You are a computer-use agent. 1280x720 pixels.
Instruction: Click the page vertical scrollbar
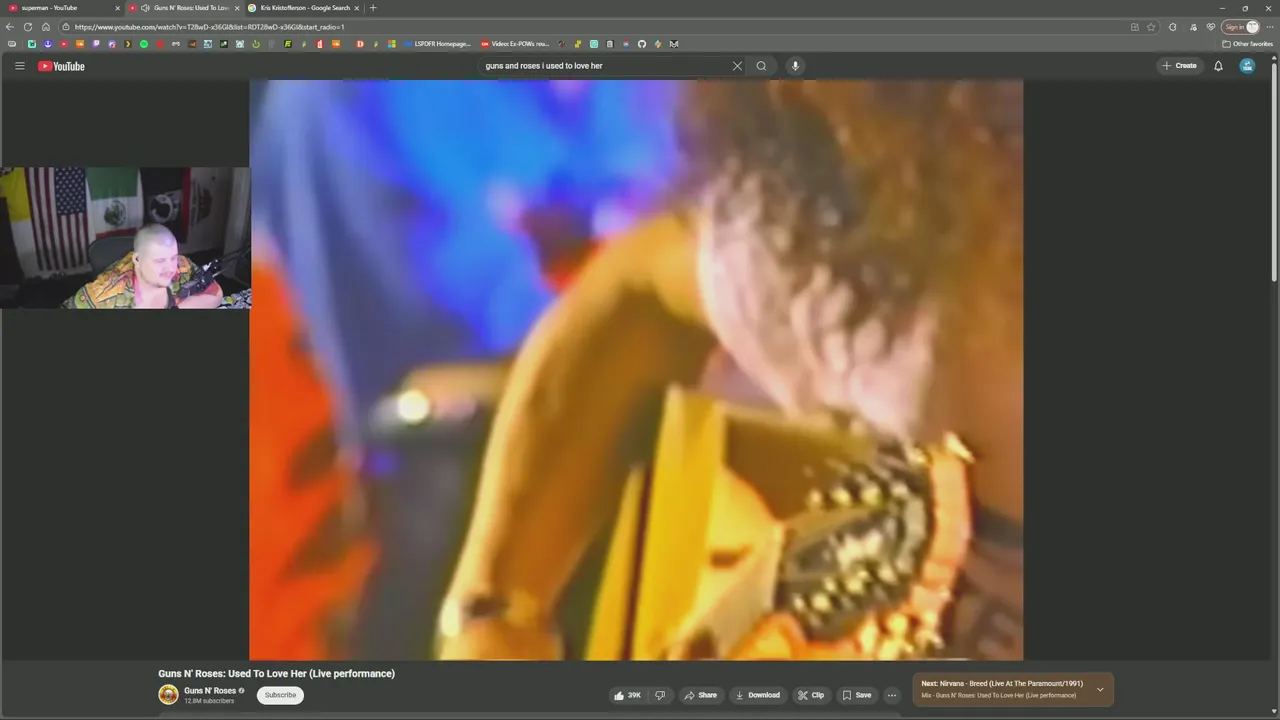point(1274,170)
